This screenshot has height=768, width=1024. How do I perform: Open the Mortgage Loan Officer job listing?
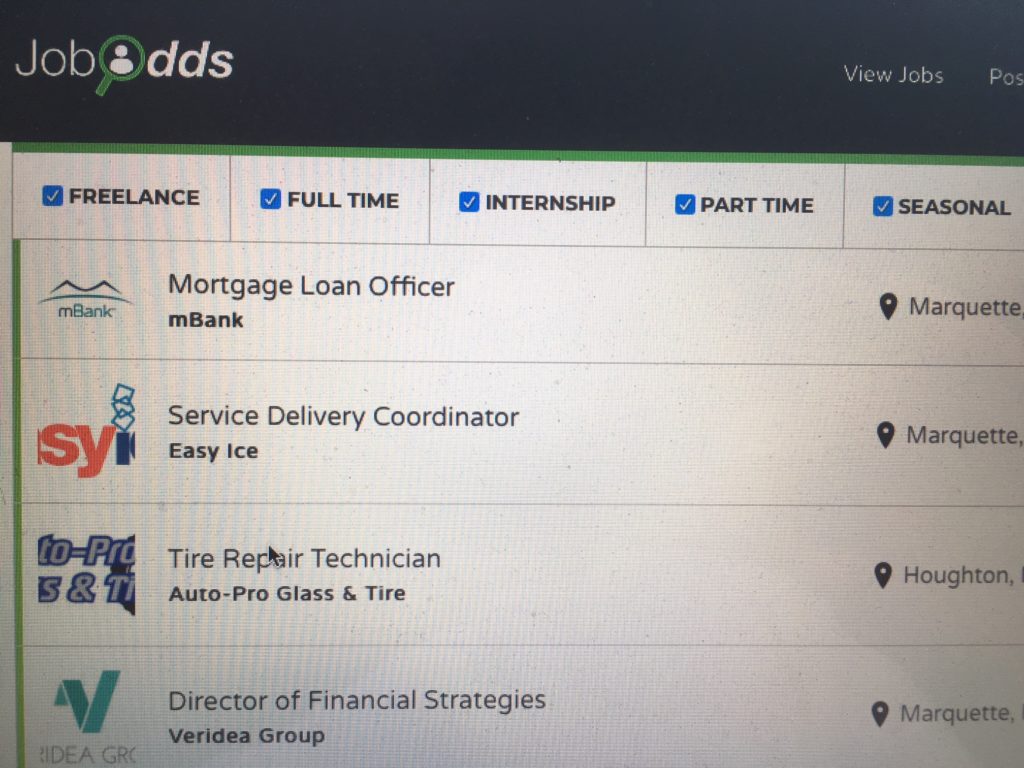[311, 286]
